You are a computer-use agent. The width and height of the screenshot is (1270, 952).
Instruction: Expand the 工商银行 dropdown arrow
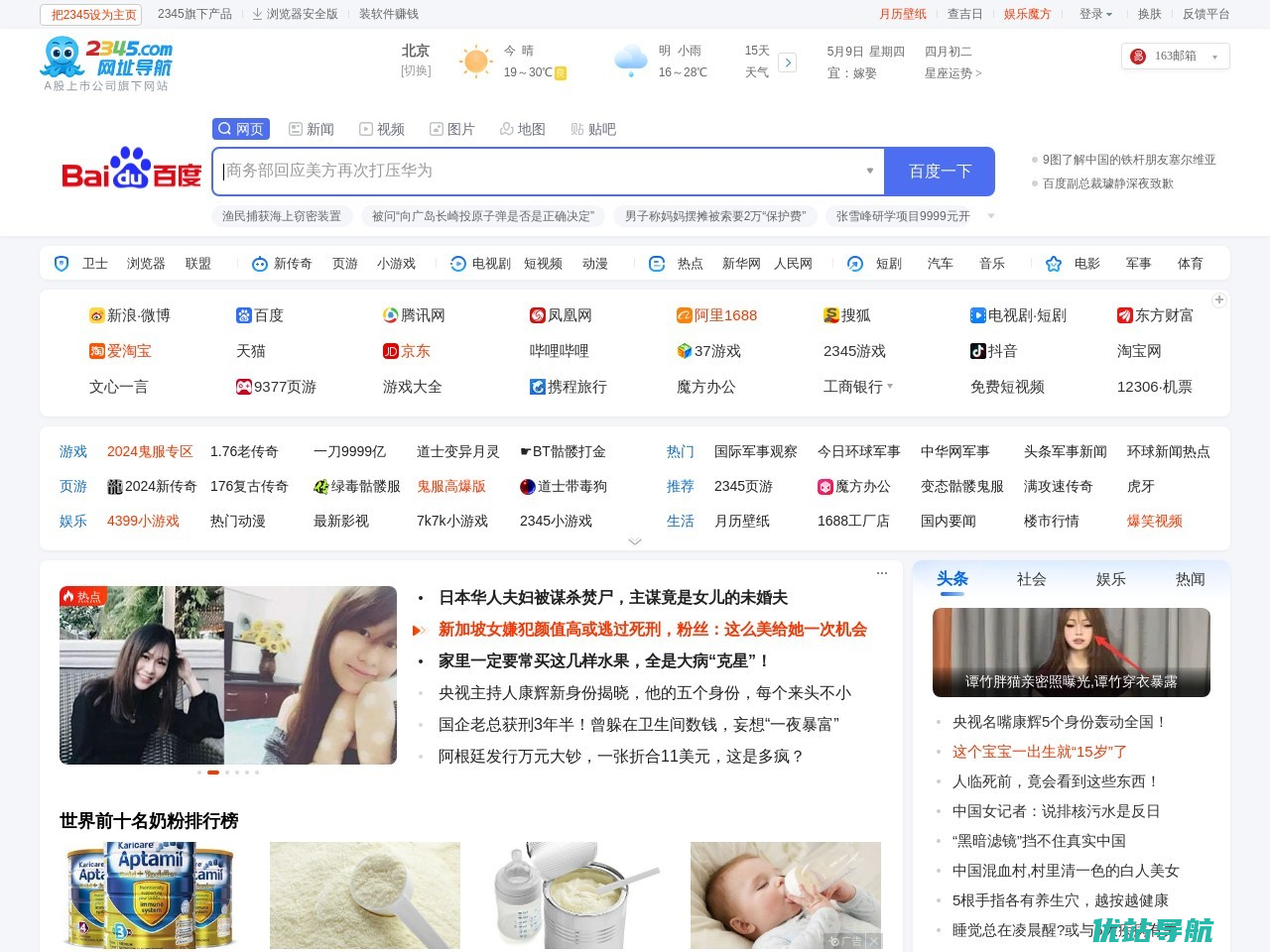coord(890,387)
